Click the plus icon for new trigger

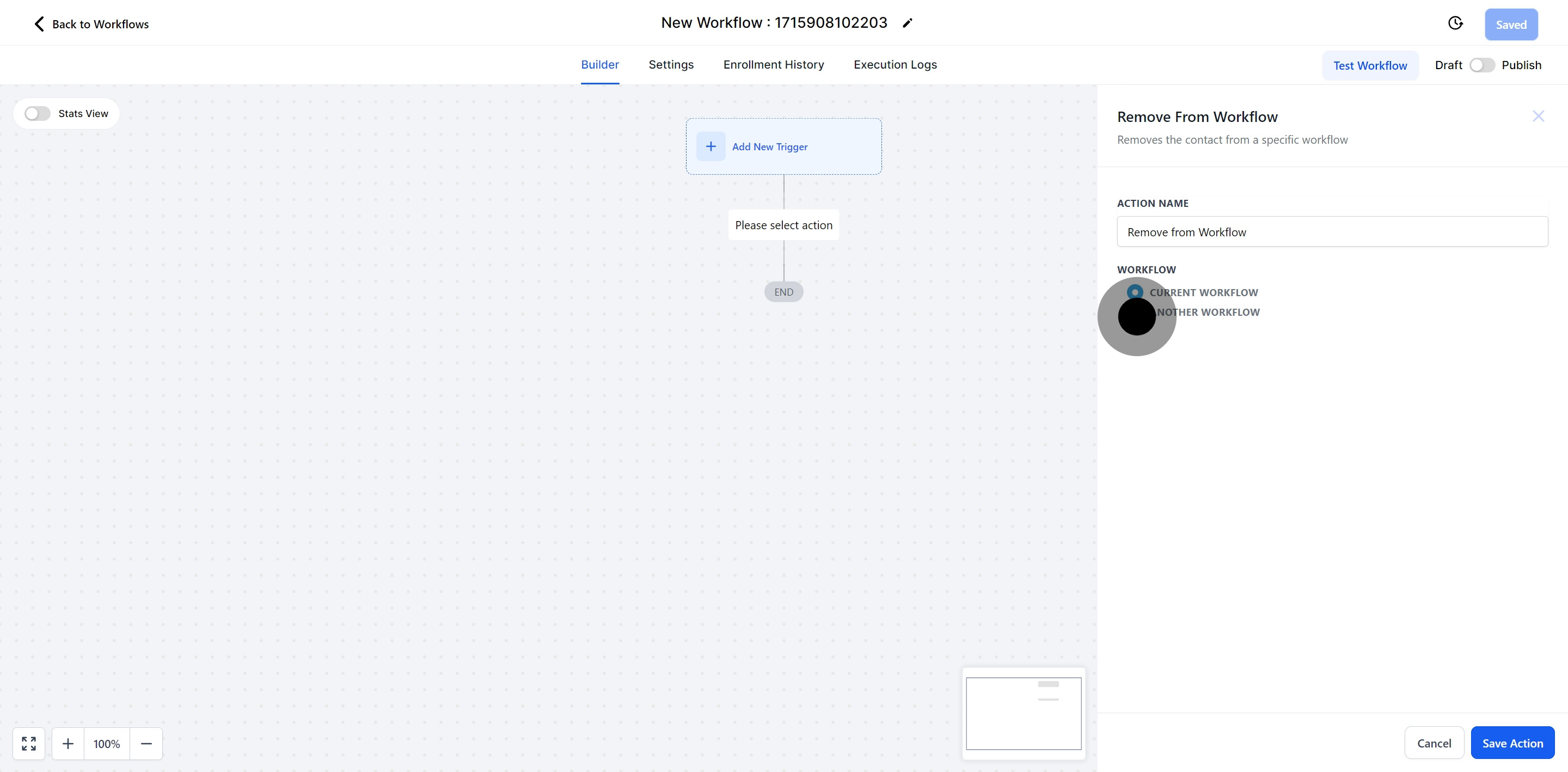(x=710, y=146)
